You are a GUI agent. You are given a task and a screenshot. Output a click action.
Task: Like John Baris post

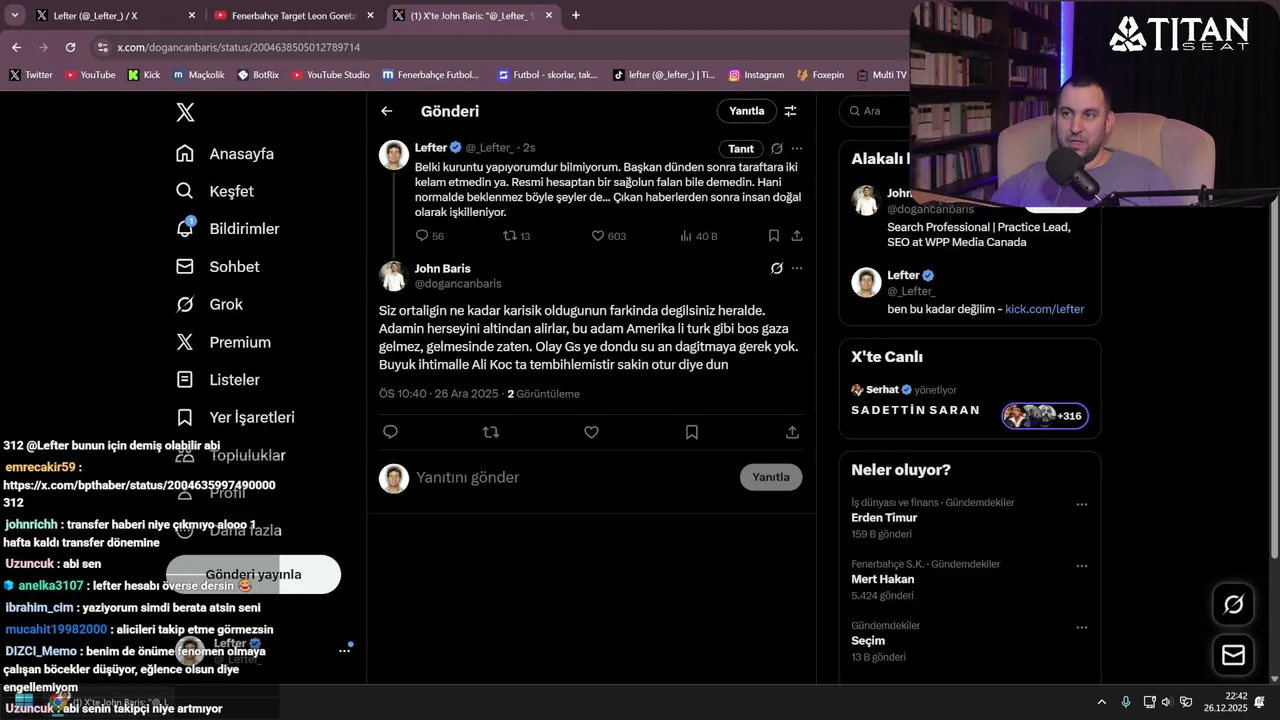pyautogui.click(x=591, y=432)
